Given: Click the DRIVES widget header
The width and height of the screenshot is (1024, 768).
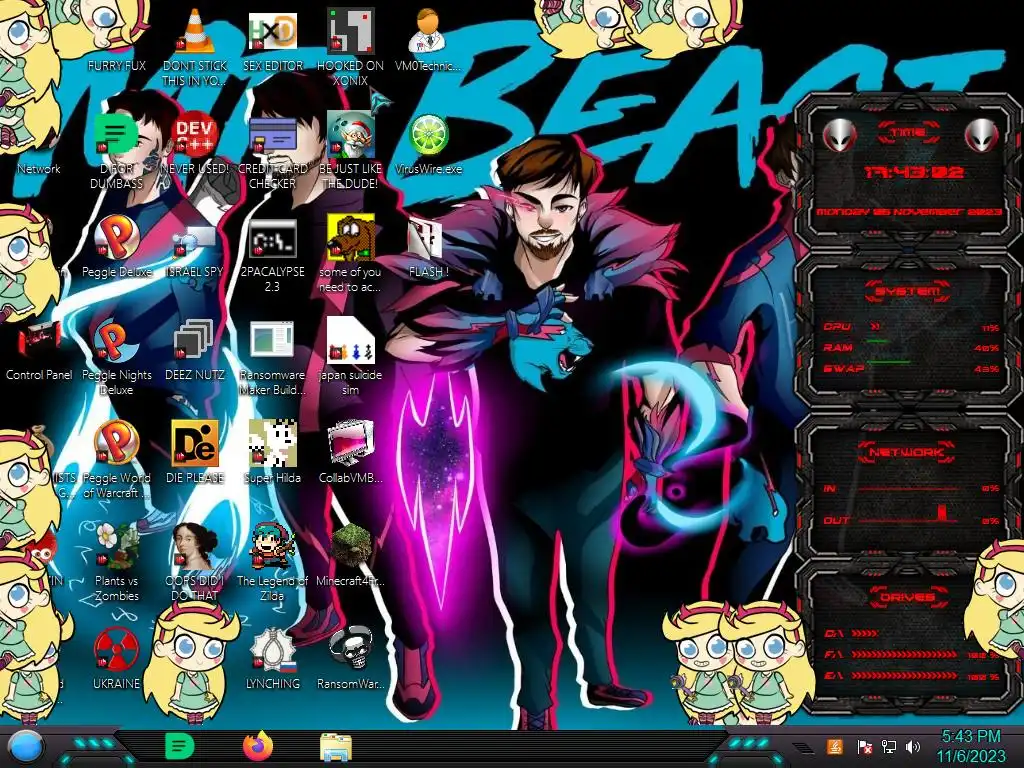Looking at the screenshot, I should [x=907, y=597].
